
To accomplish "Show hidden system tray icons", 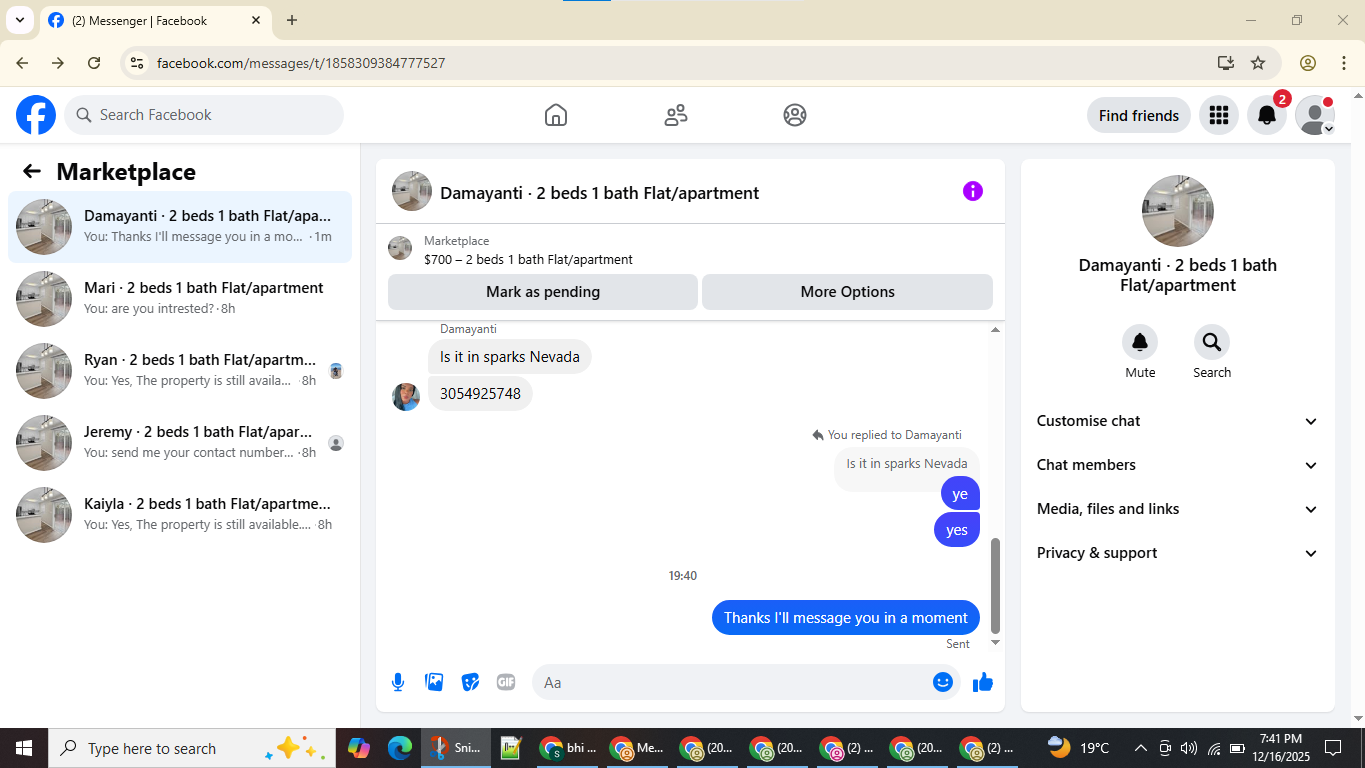I will [1140, 748].
